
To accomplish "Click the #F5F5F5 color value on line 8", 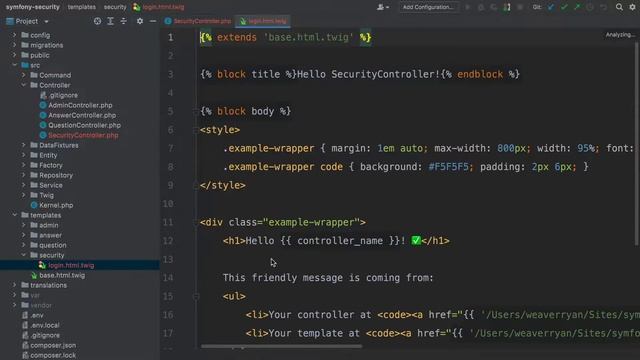I will 448,167.
